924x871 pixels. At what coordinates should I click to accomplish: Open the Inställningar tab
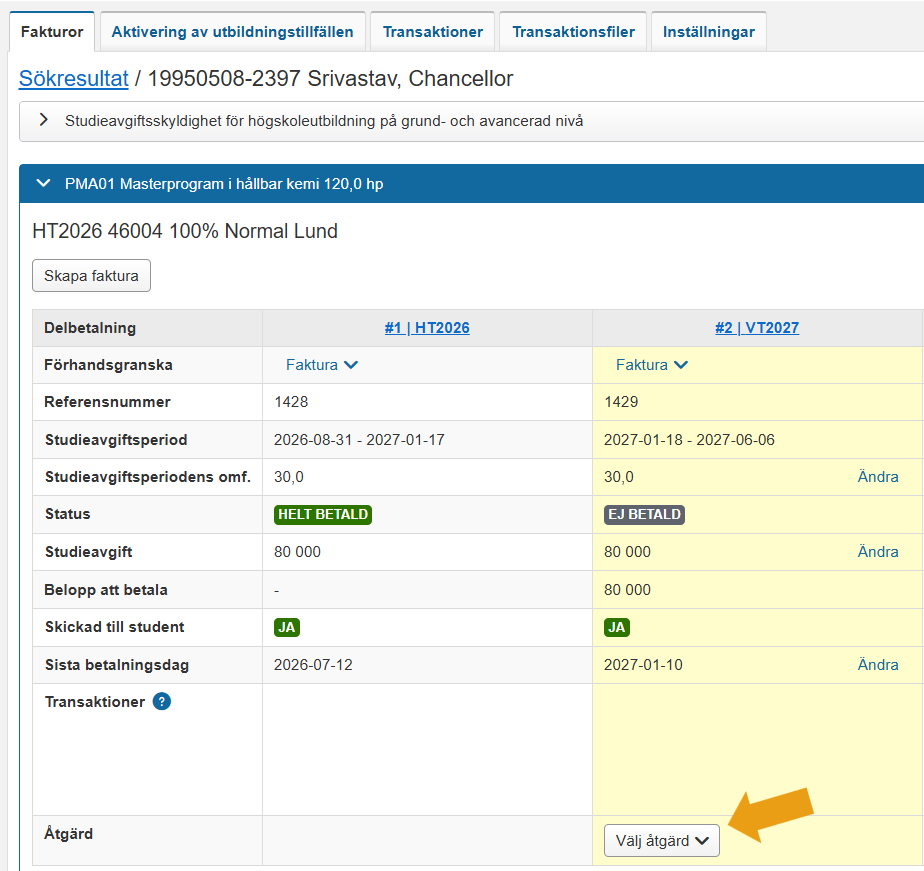tap(708, 32)
